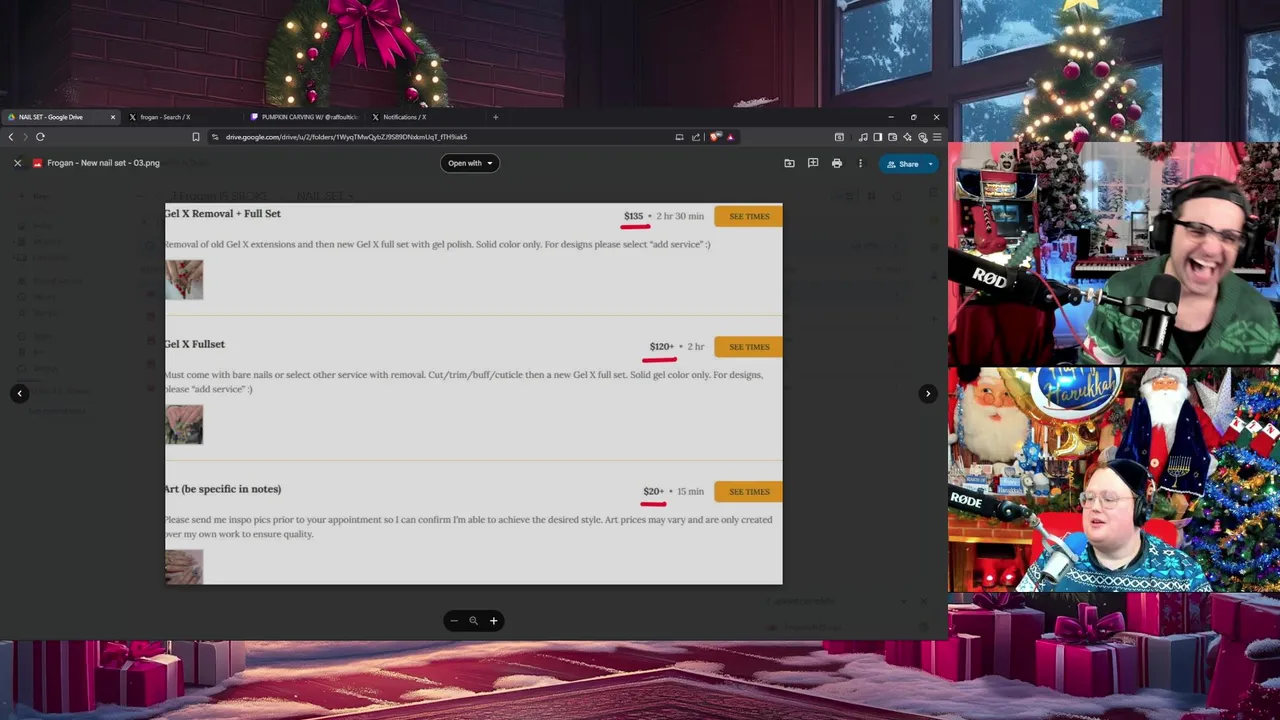1280x720 pixels.
Task: Toggle the browser sidebar panel
Action: click(x=878, y=137)
